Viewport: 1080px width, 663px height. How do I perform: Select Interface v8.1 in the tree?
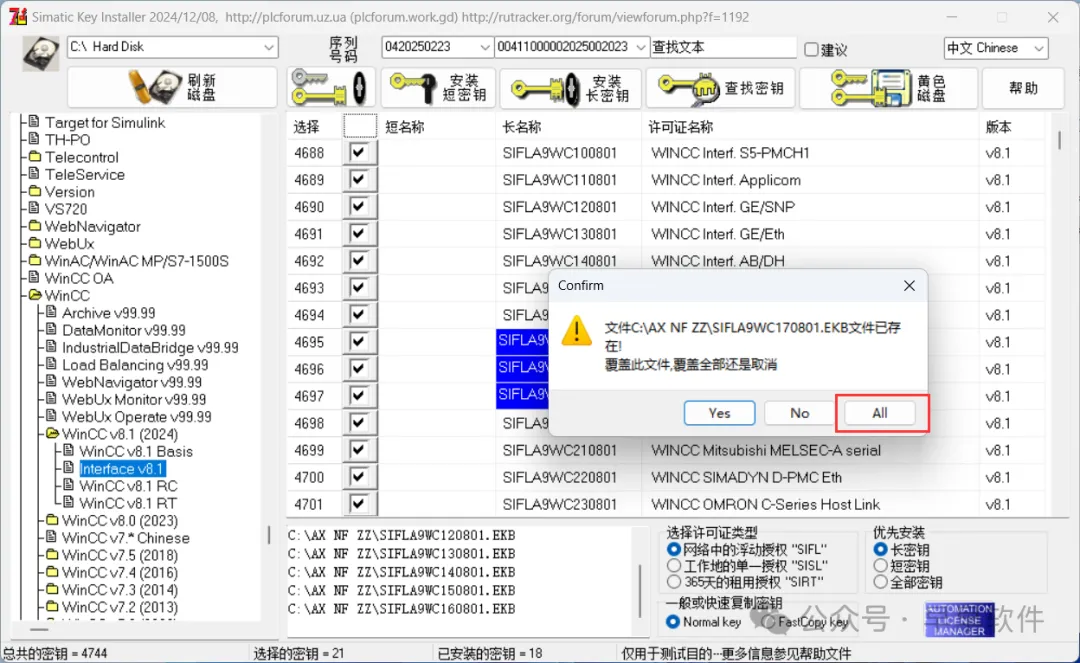122,468
